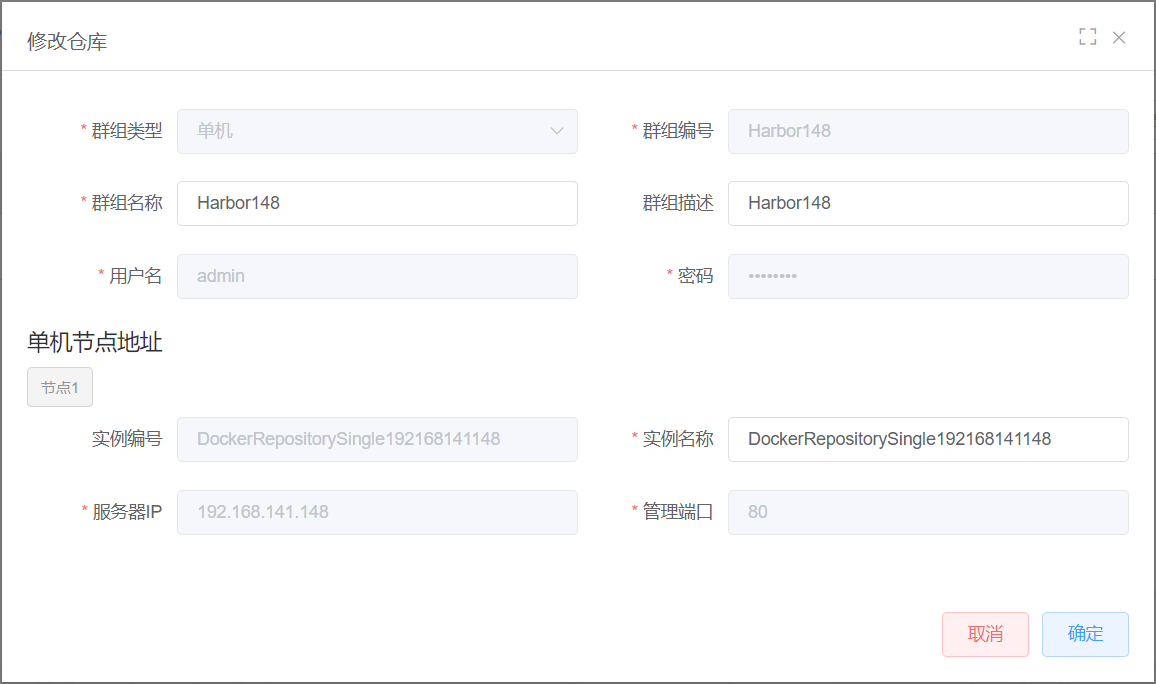Click the 实例编号 label
The height and width of the screenshot is (684, 1156).
pyautogui.click(x=127, y=439)
